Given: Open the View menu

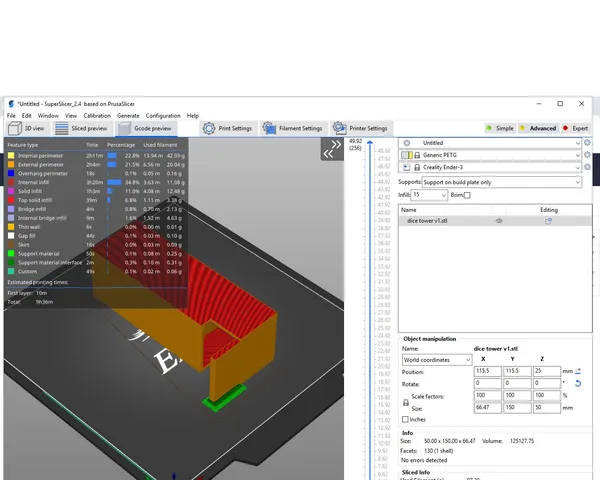Looking at the screenshot, I should 71,116.
